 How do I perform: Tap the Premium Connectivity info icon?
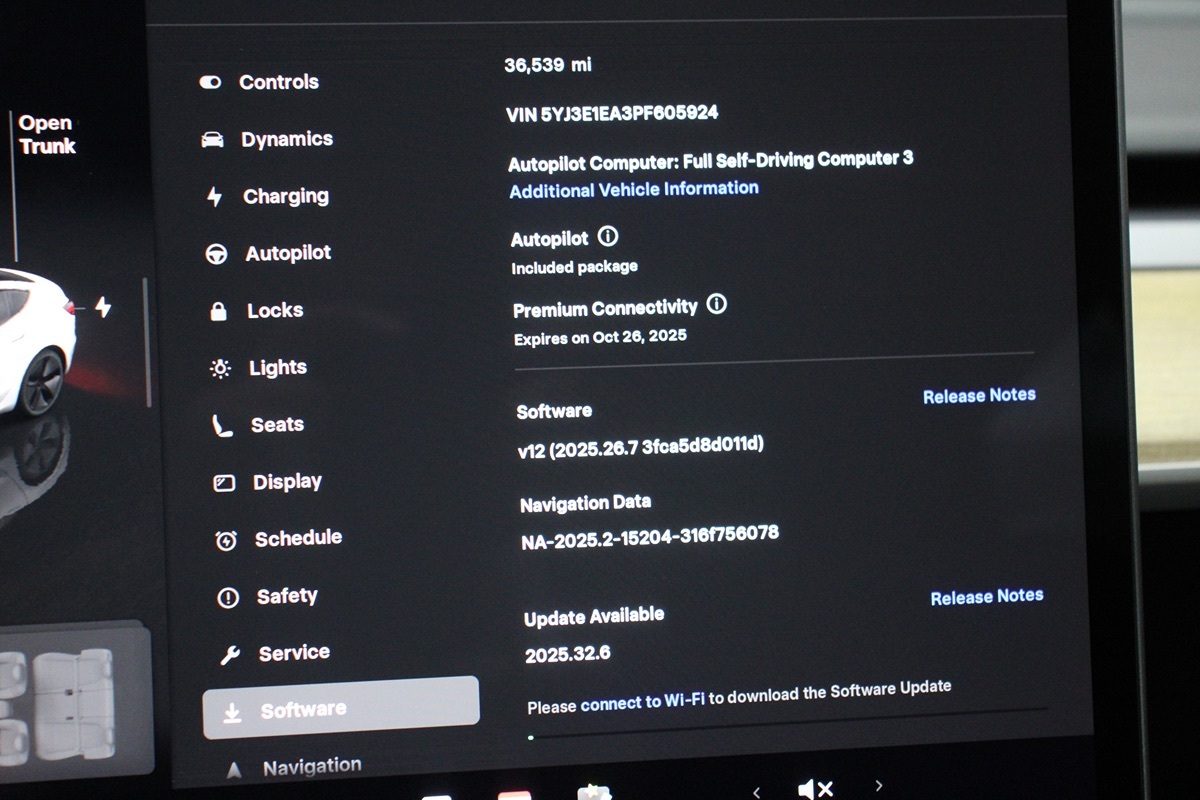click(716, 304)
